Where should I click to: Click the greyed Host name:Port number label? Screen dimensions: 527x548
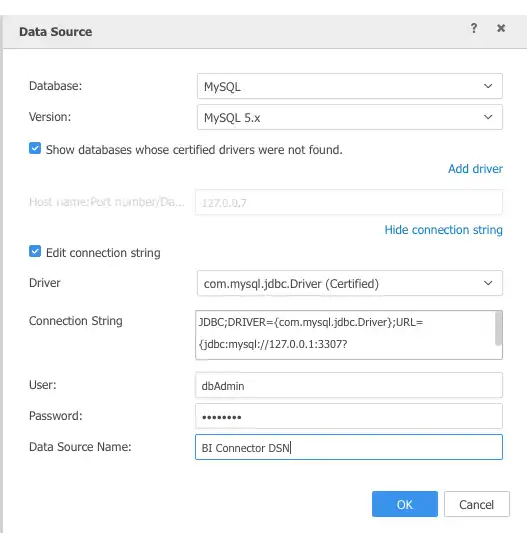[107, 202]
